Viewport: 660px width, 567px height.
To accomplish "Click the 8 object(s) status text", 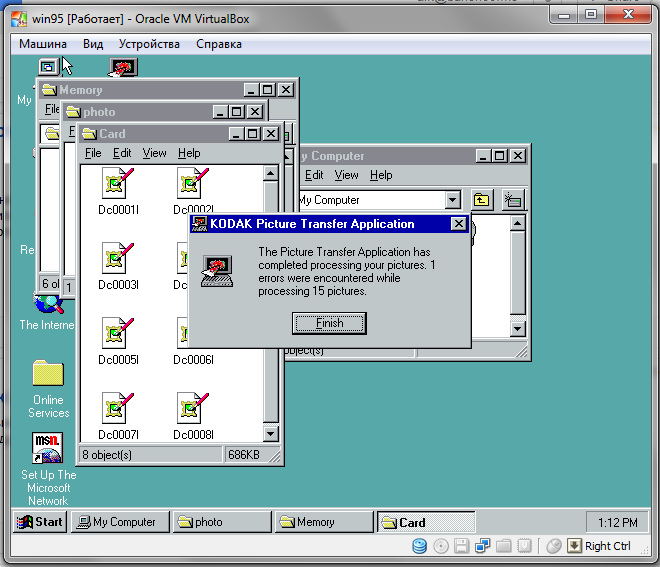I will (107, 455).
